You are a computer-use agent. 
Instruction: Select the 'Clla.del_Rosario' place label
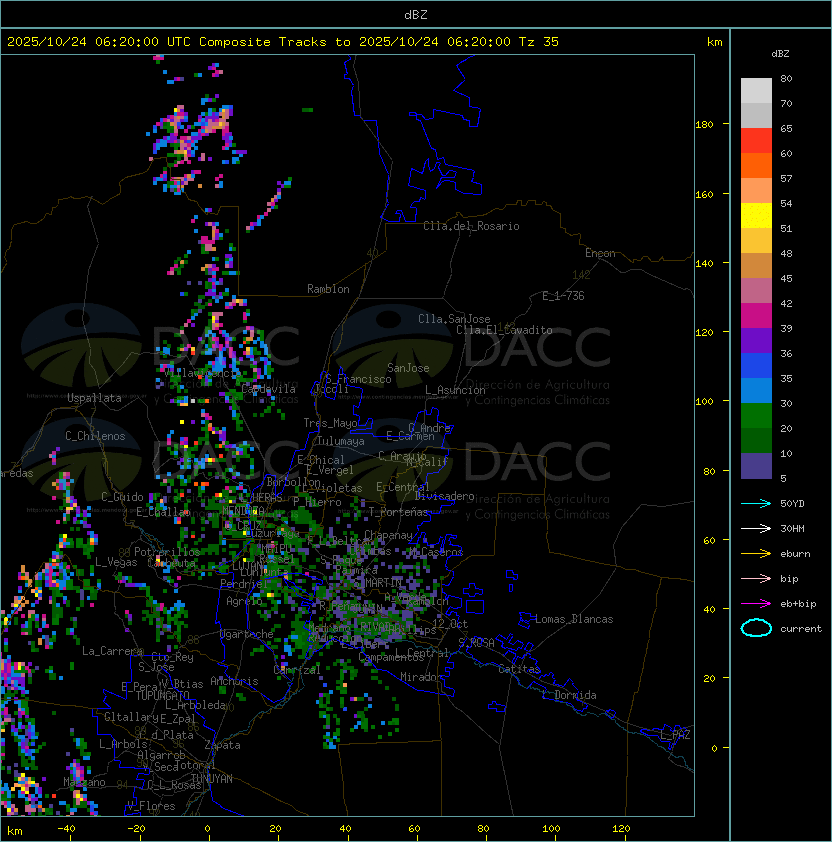pyautogui.click(x=471, y=226)
